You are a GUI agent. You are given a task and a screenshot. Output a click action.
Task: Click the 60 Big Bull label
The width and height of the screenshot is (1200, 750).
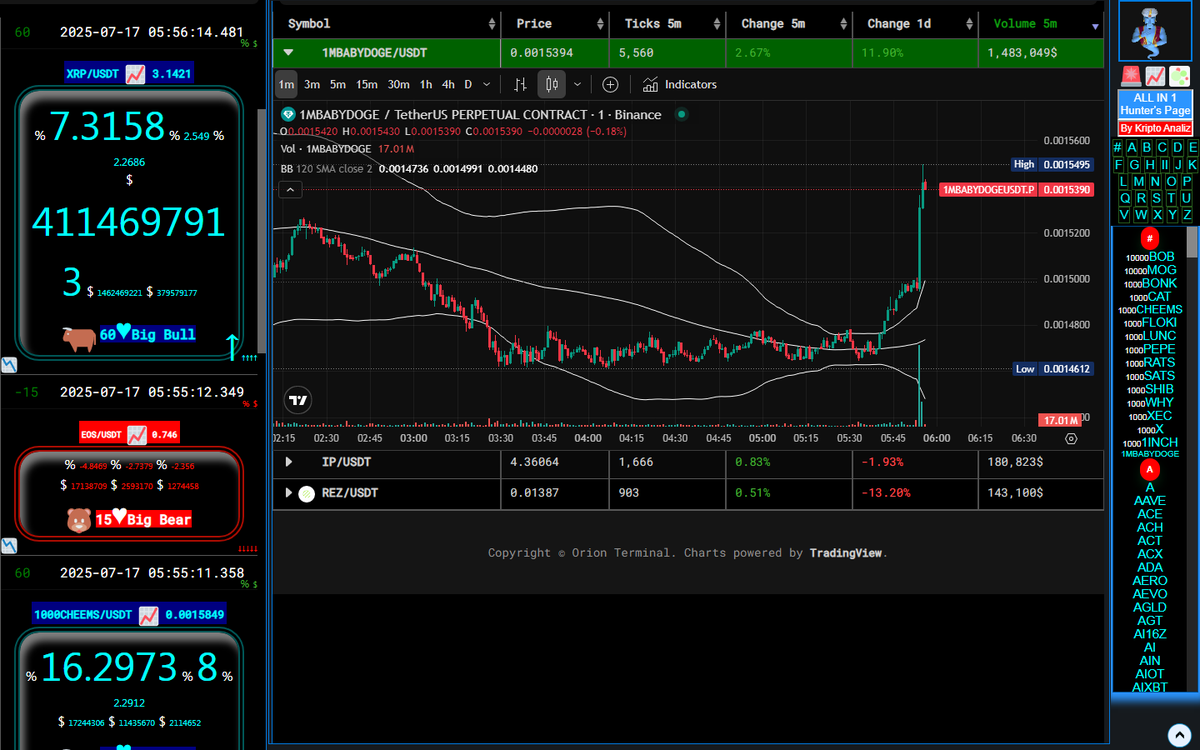coord(147,335)
